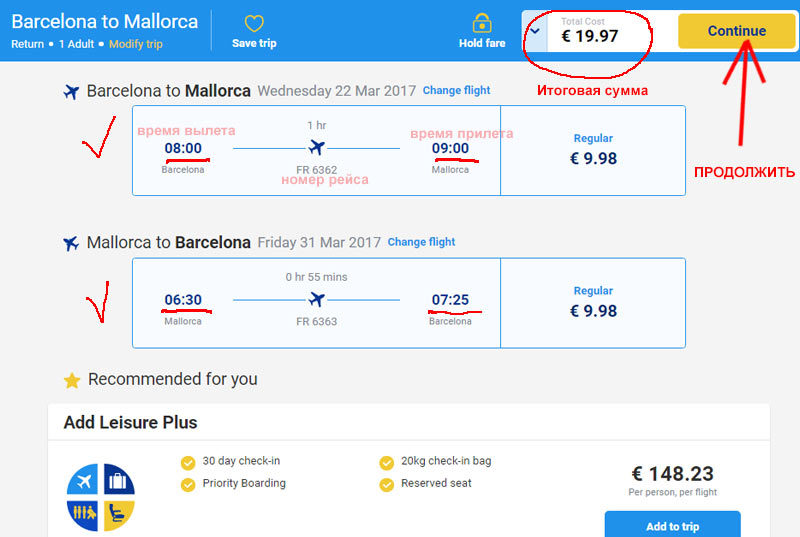This screenshot has width=800, height=537.
Task: Click the 30 day check-in checkmark
Action: (x=188, y=462)
